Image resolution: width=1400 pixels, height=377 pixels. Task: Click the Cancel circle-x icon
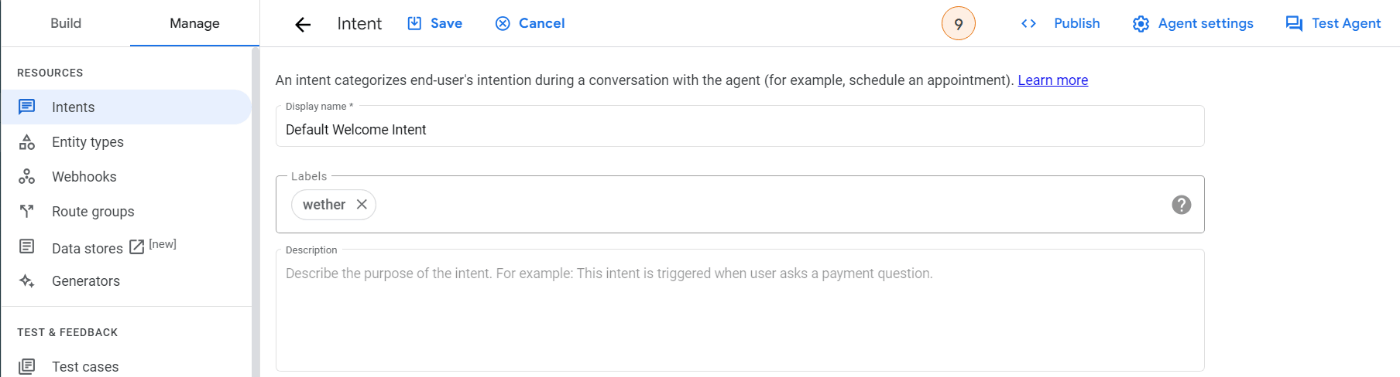(x=503, y=23)
